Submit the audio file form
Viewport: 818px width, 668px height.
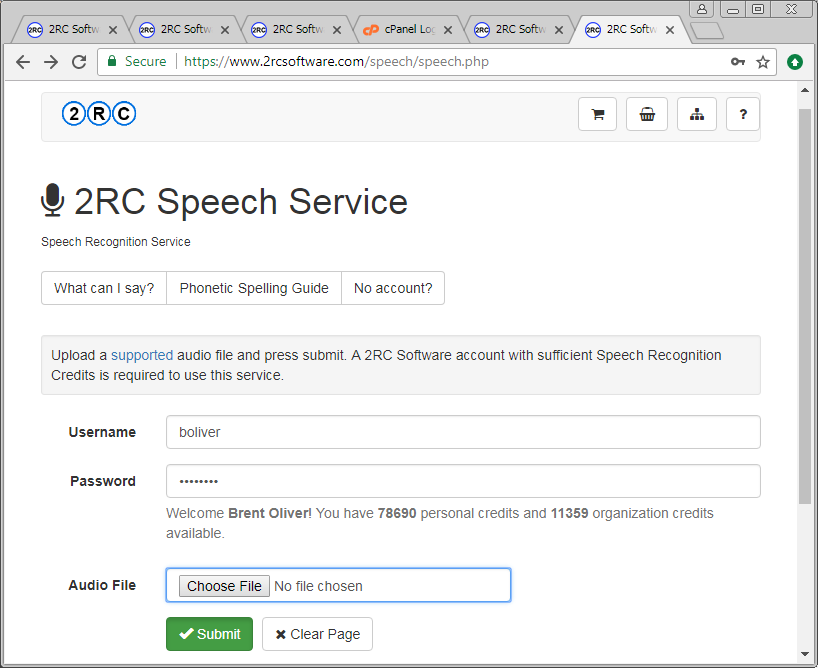click(209, 634)
